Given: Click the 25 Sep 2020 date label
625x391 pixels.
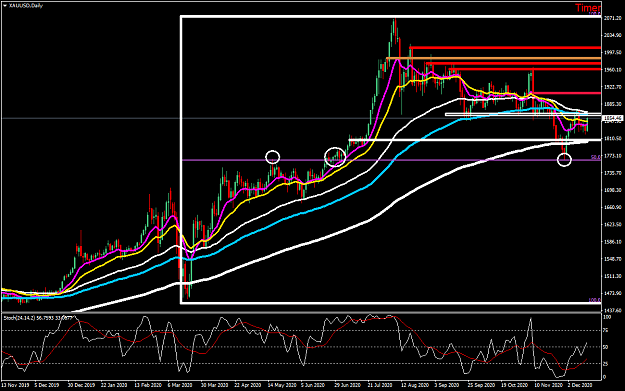Looking at the screenshot, I should point(481,385).
